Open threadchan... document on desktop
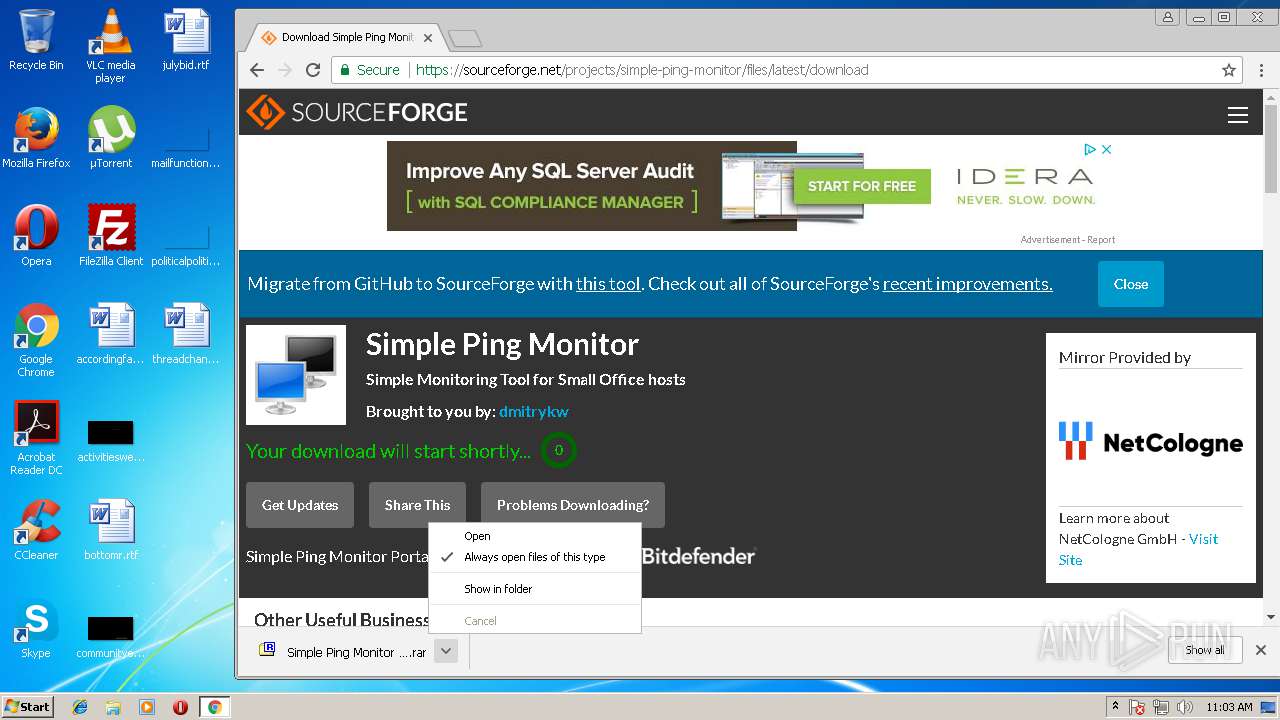Viewport: 1280px width, 720px height. [x=186, y=334]
